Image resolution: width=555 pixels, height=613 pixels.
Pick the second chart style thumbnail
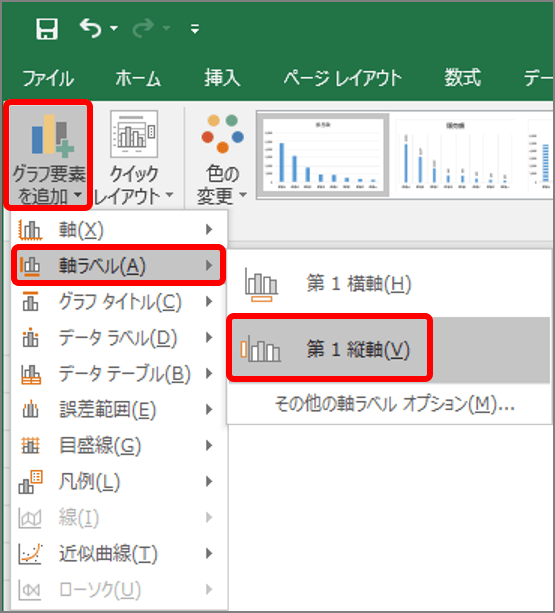click(455, 155)
